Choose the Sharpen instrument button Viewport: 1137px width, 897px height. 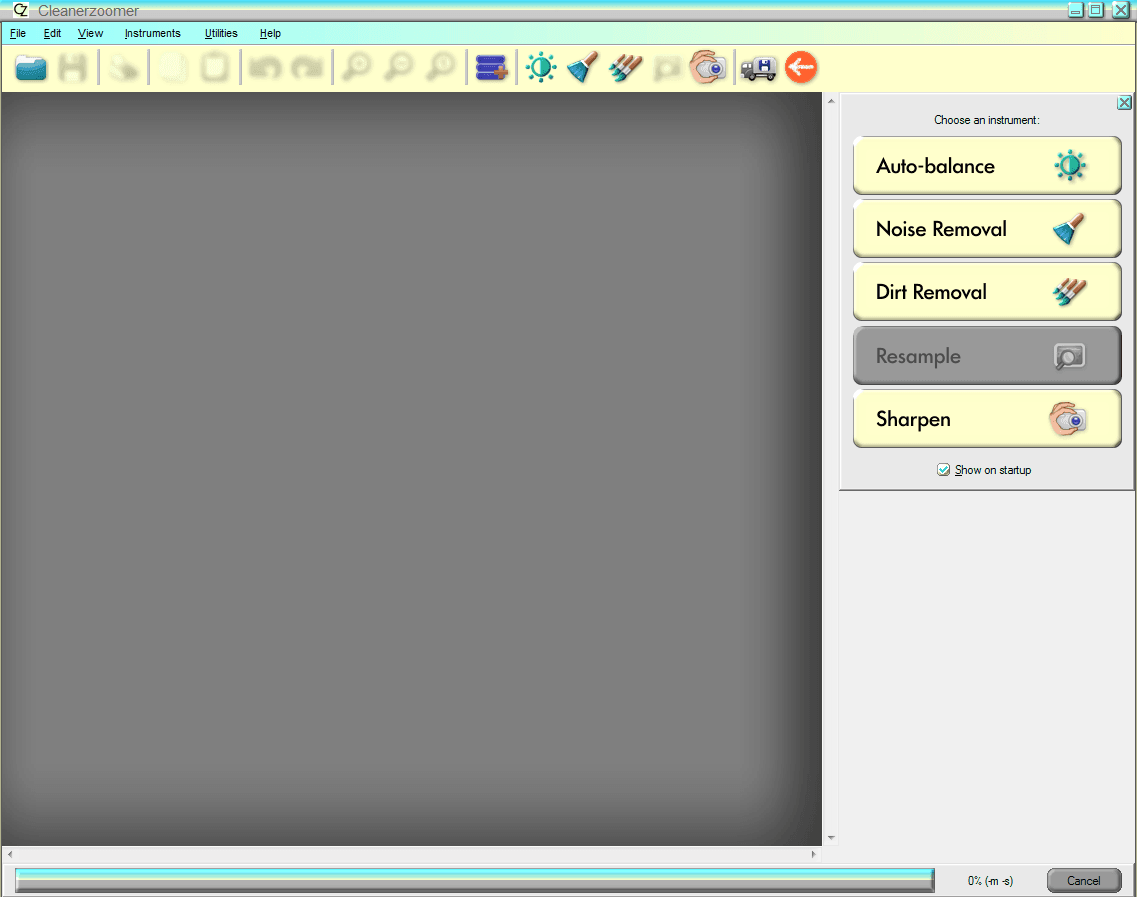tap(986, 419)
